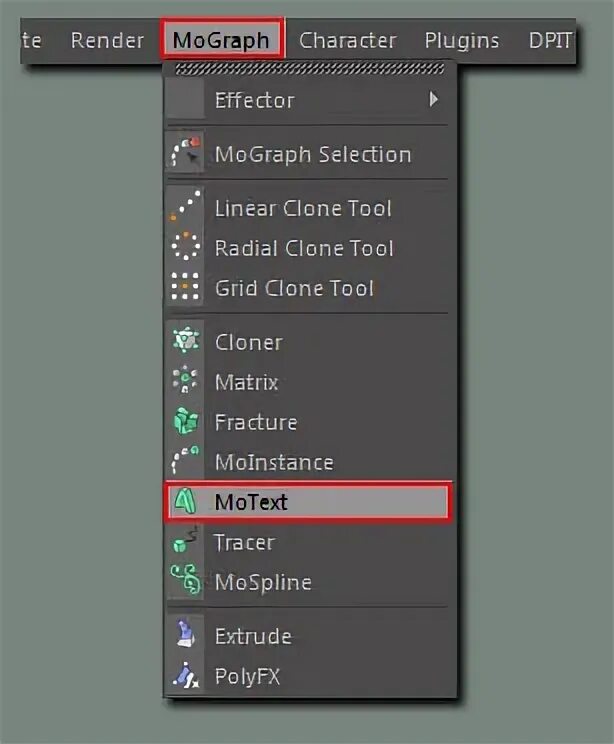Viewport: 614px width, 744px height.
Task: Click the Tracer icon
Action: [x=185, y=542]
